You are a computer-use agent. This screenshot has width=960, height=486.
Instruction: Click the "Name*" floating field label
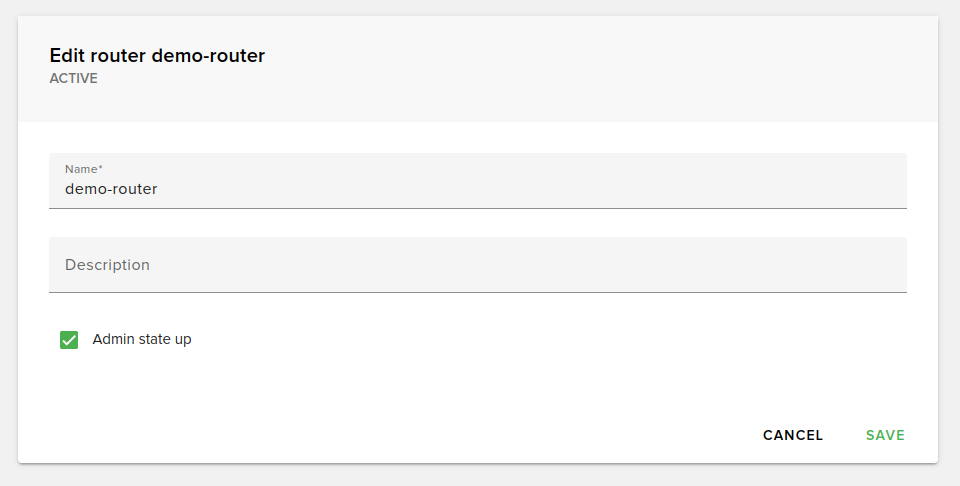[84, 169]
